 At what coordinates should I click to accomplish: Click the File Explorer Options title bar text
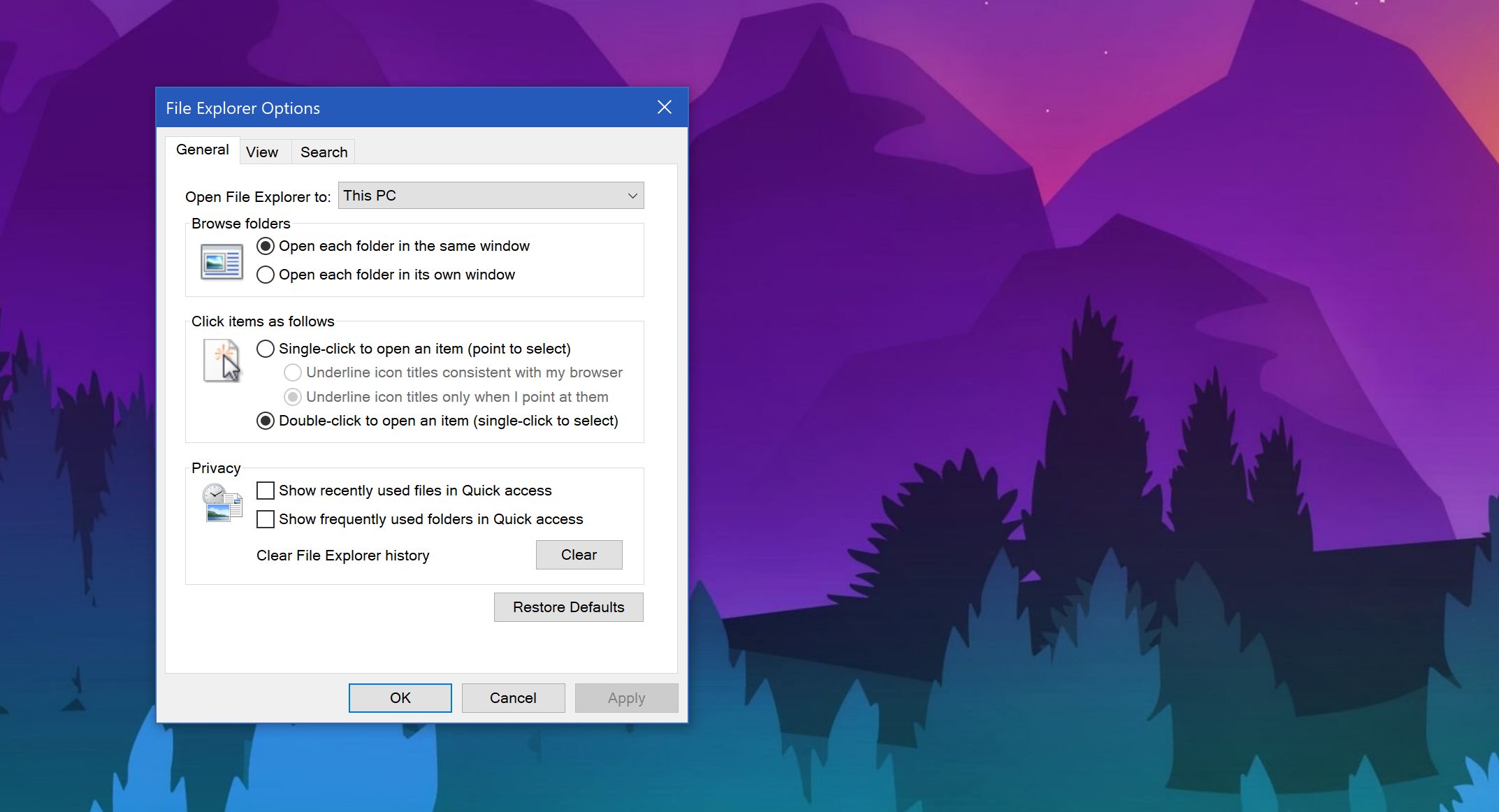[242, 108]
